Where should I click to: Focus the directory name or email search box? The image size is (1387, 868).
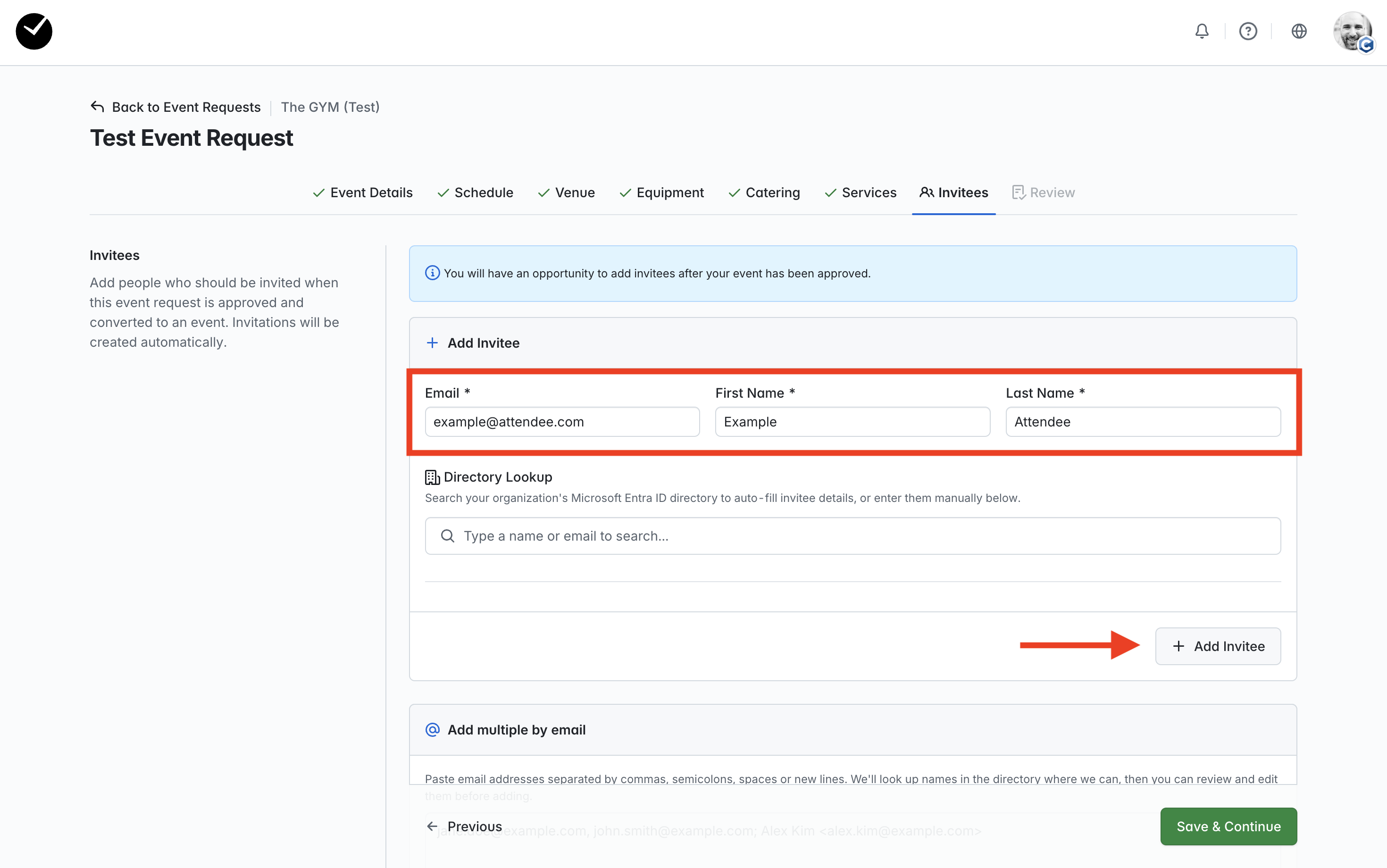click(x=852, y=536)
